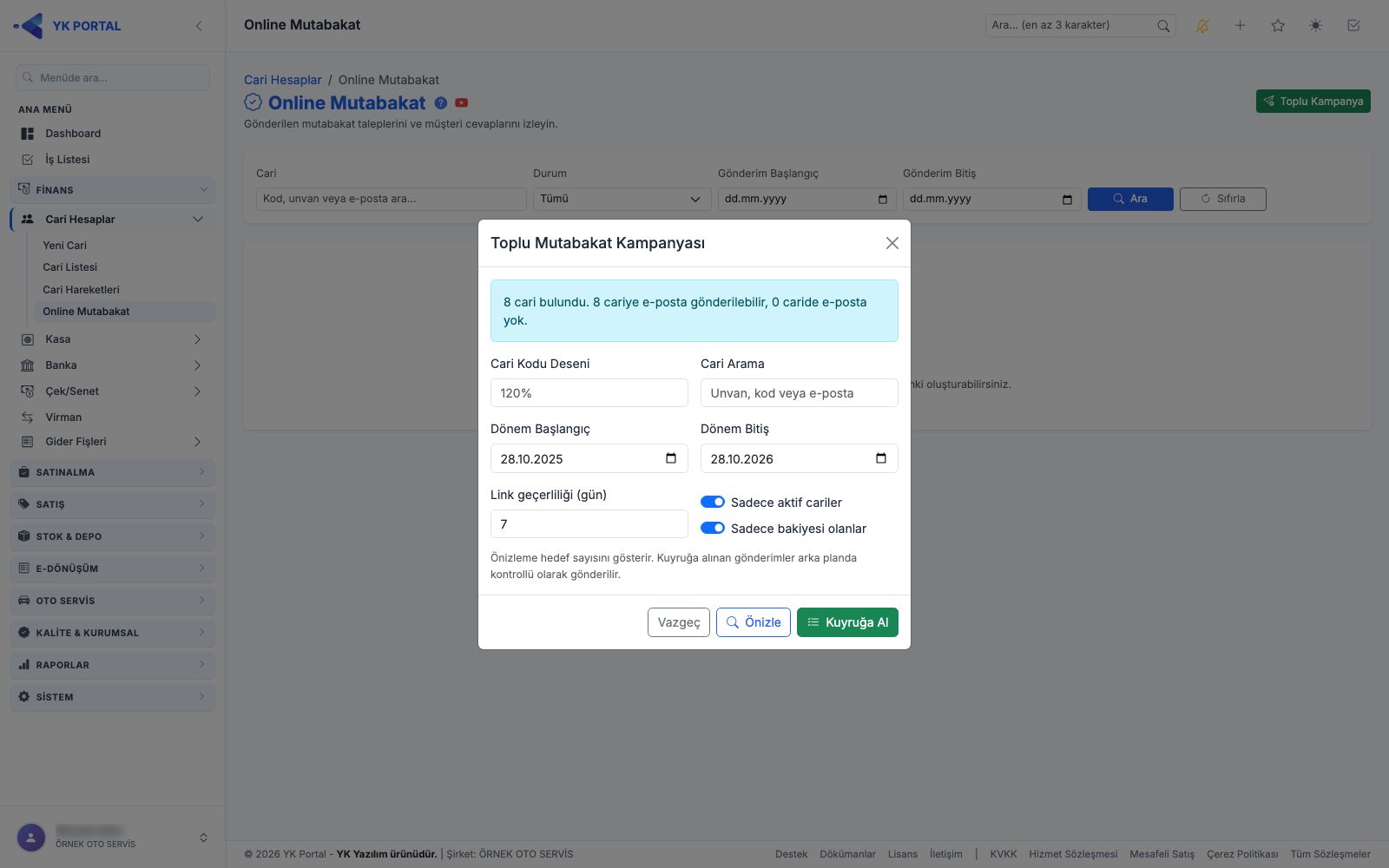Toggle Sadece aktif cariler switch
This screenshot has width=1389, height=868.
click(x=713, y=502)
